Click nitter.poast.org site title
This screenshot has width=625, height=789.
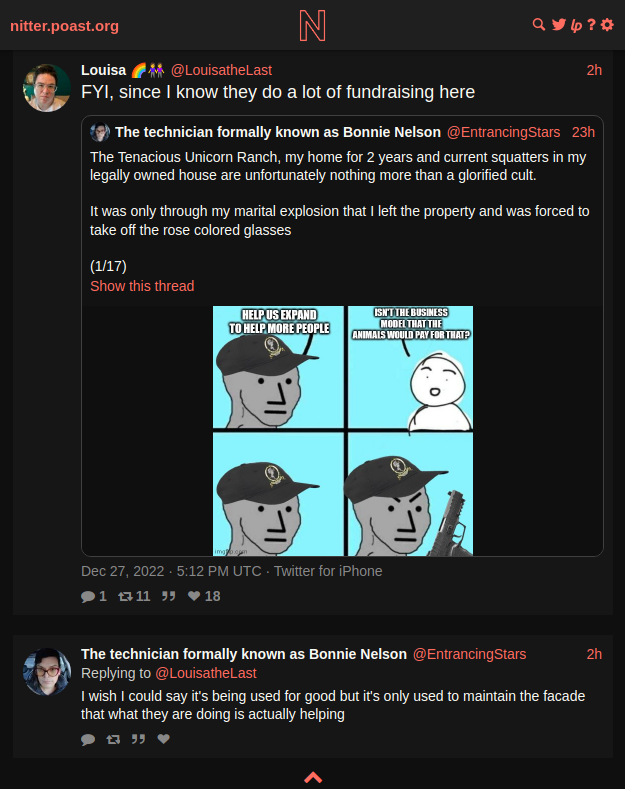(64, 26)
